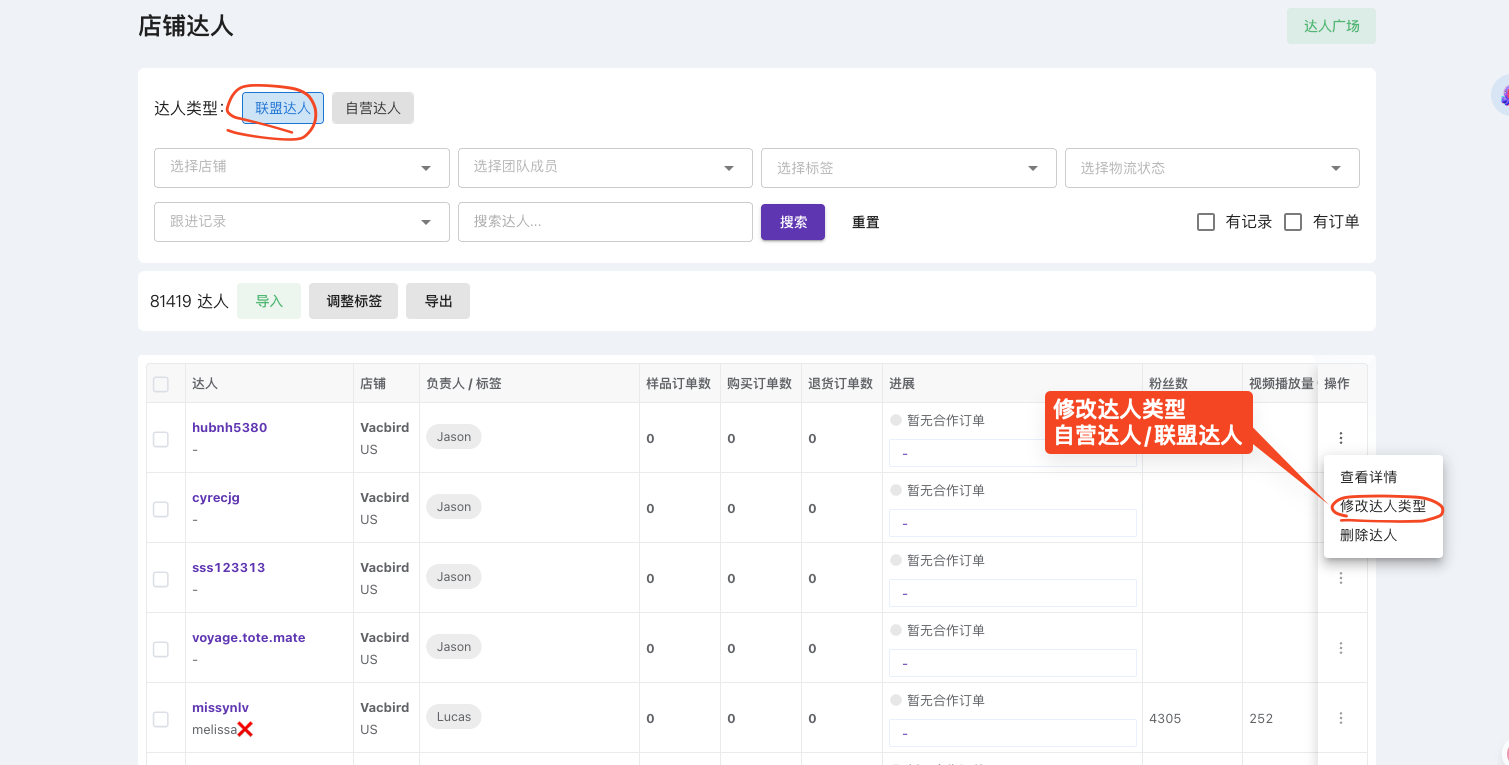
Task: Click the purple 搜索 button
Action: click(x=793, y=222)
